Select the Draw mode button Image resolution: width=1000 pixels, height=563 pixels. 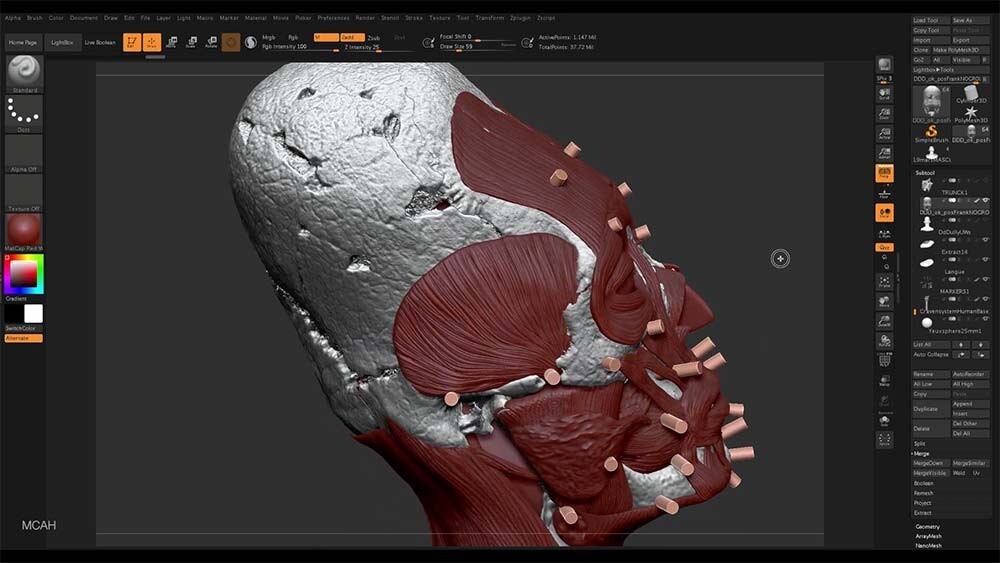tap(152, 42)
